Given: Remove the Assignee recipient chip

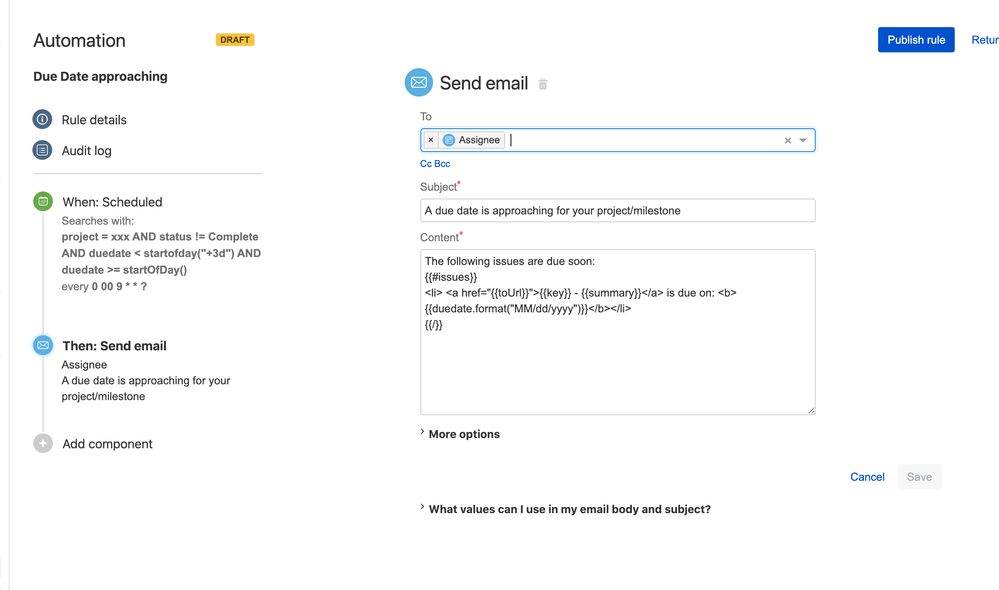Looking at the screenshot, I should point(431,140).
